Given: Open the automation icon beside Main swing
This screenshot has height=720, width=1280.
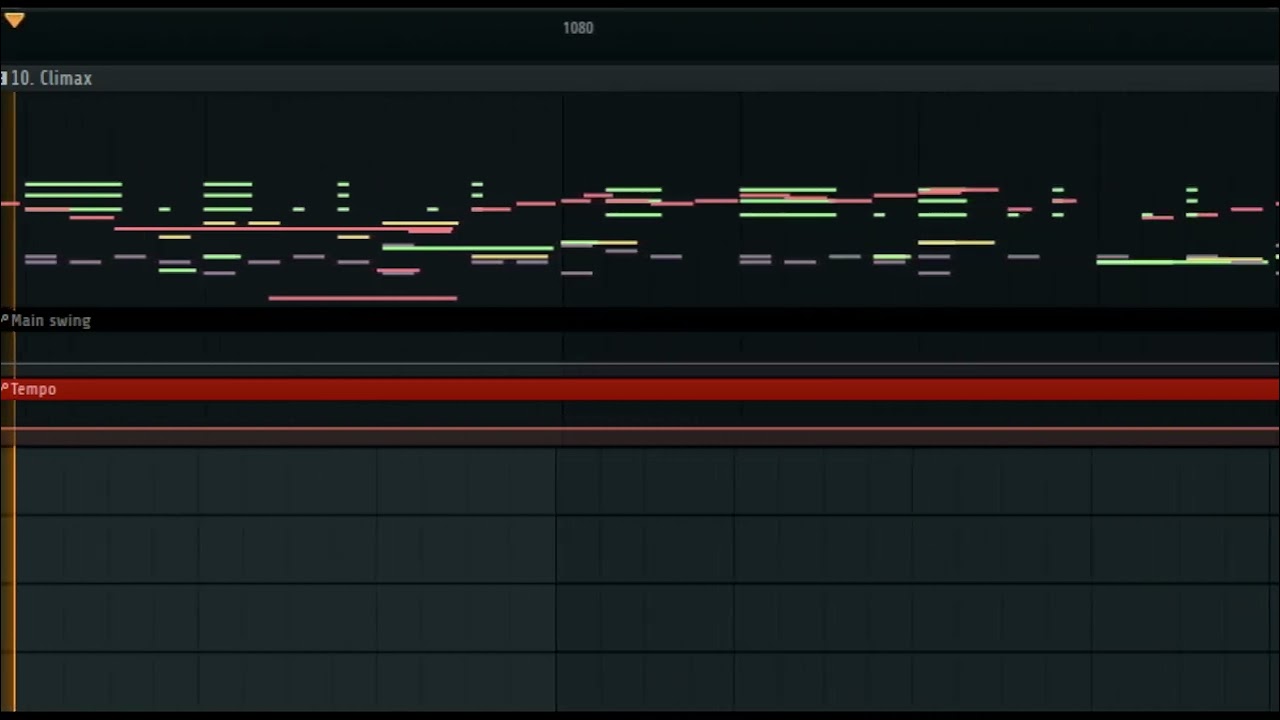Looking at the screenshot, I should click(4, 320).
